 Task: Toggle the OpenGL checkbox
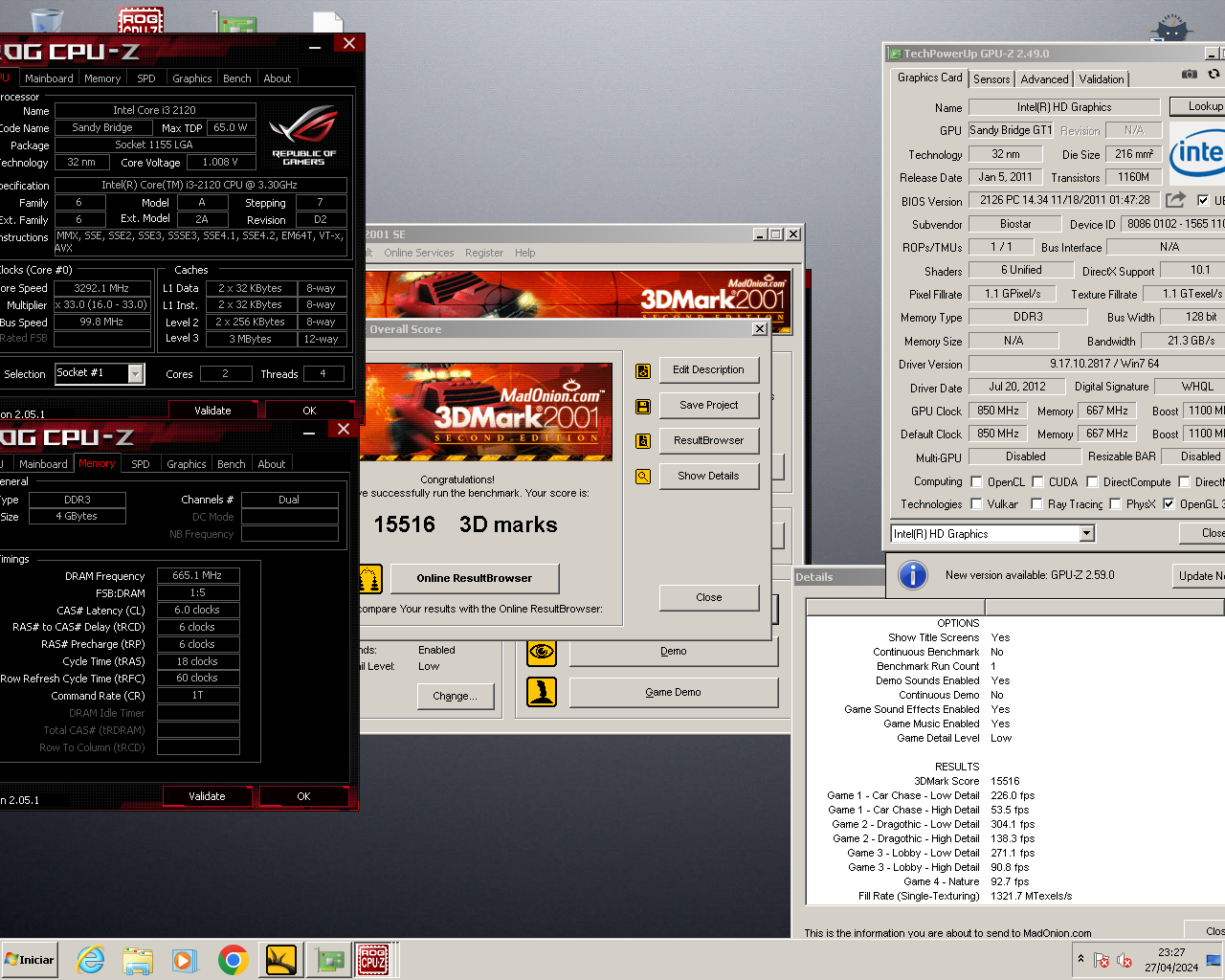[1169, 504]
